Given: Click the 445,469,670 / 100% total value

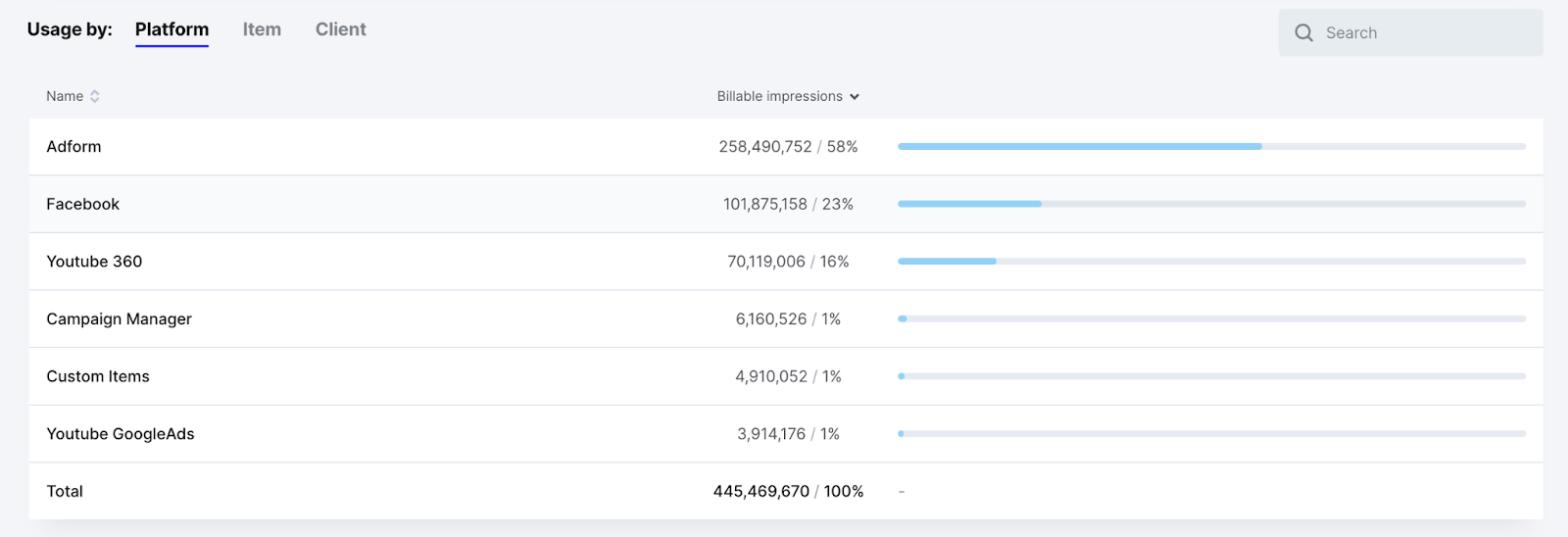Looking at the screenshot, I should (788, 492).
